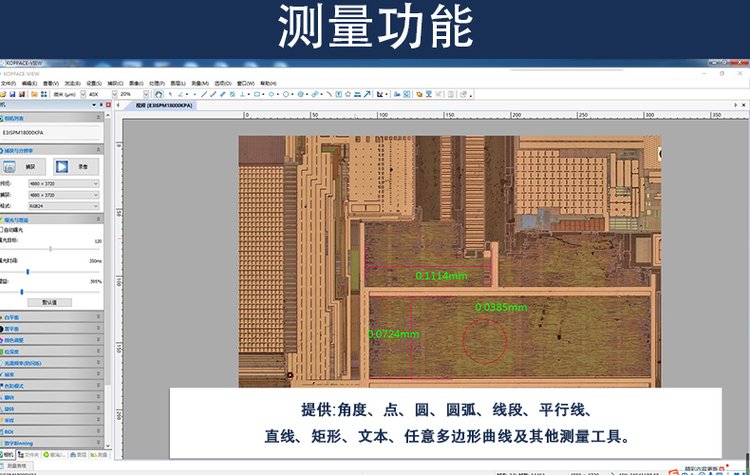The height and width of the screenshot is (475, 750).
Task: Open the Edit menu
Action: 29,83
